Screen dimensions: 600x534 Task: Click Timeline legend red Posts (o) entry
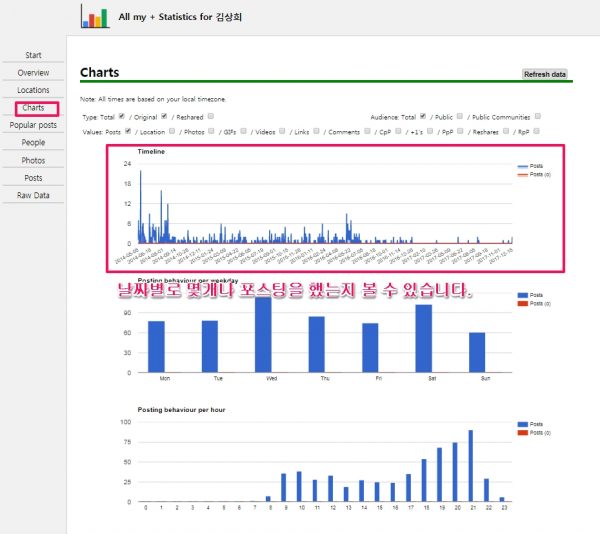(534, 174)
